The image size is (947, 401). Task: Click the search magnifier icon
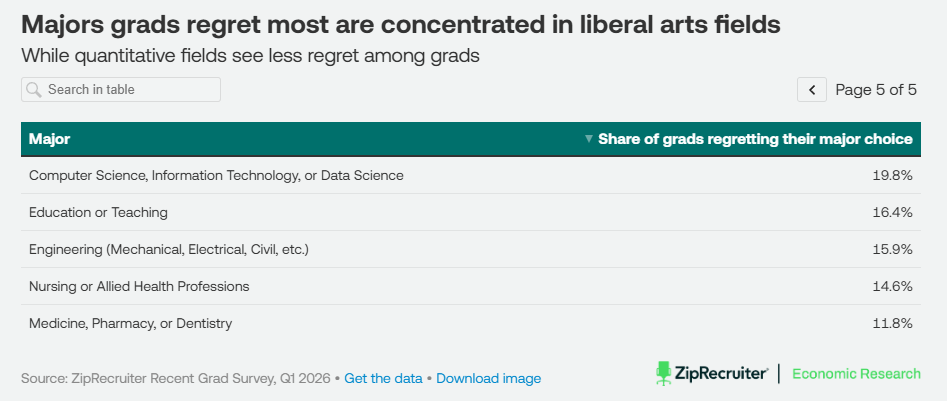click(x=34, y=89)
